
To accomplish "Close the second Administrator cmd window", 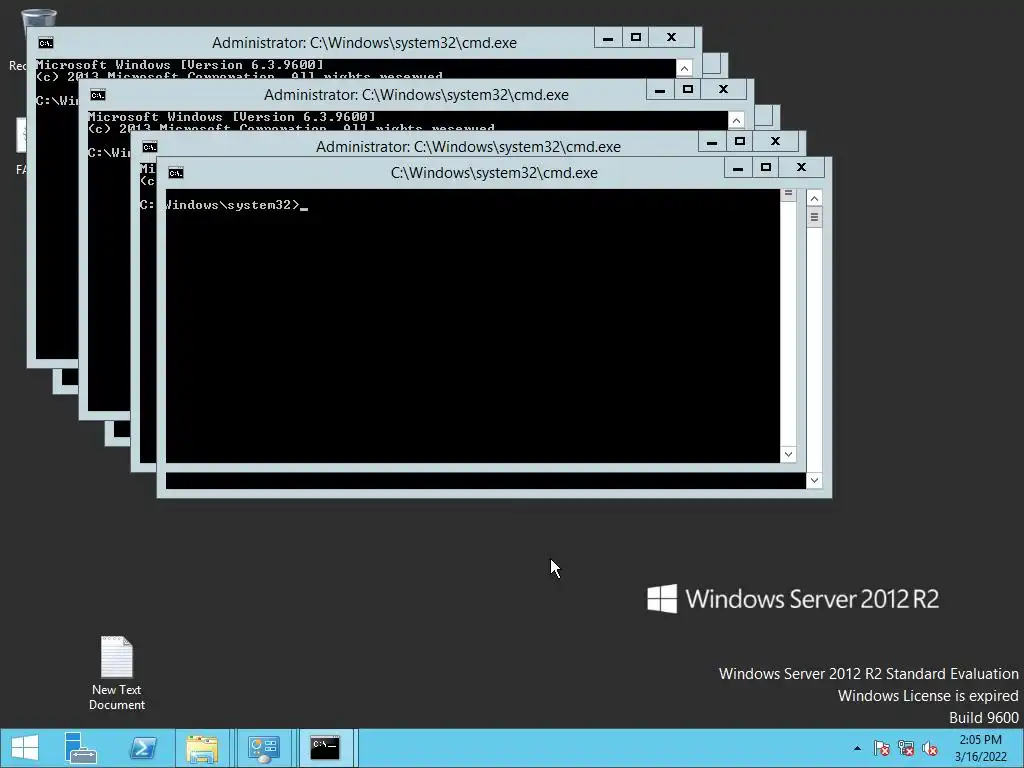I will click(724, 89).
